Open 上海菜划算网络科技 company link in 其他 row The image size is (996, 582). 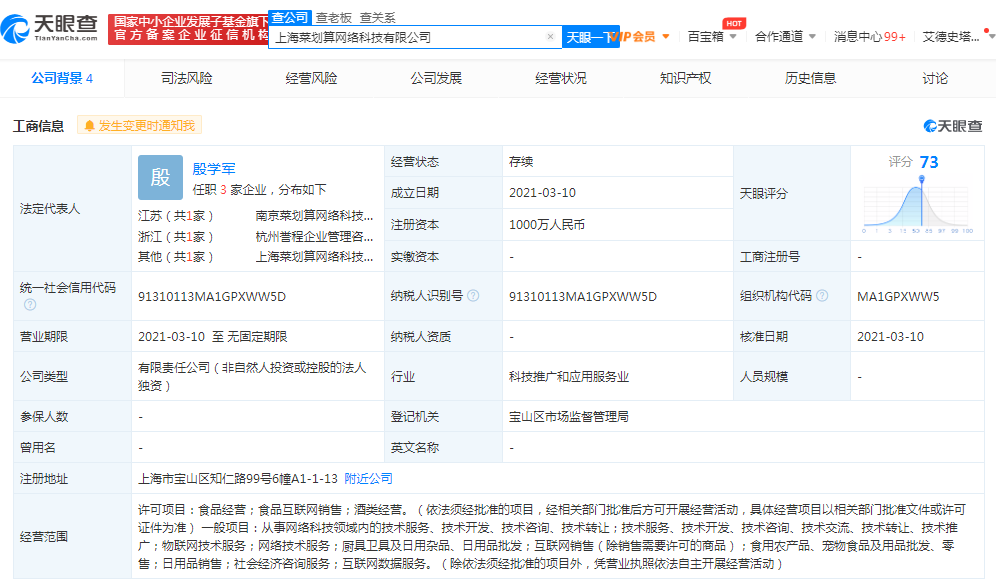(314, 257)
